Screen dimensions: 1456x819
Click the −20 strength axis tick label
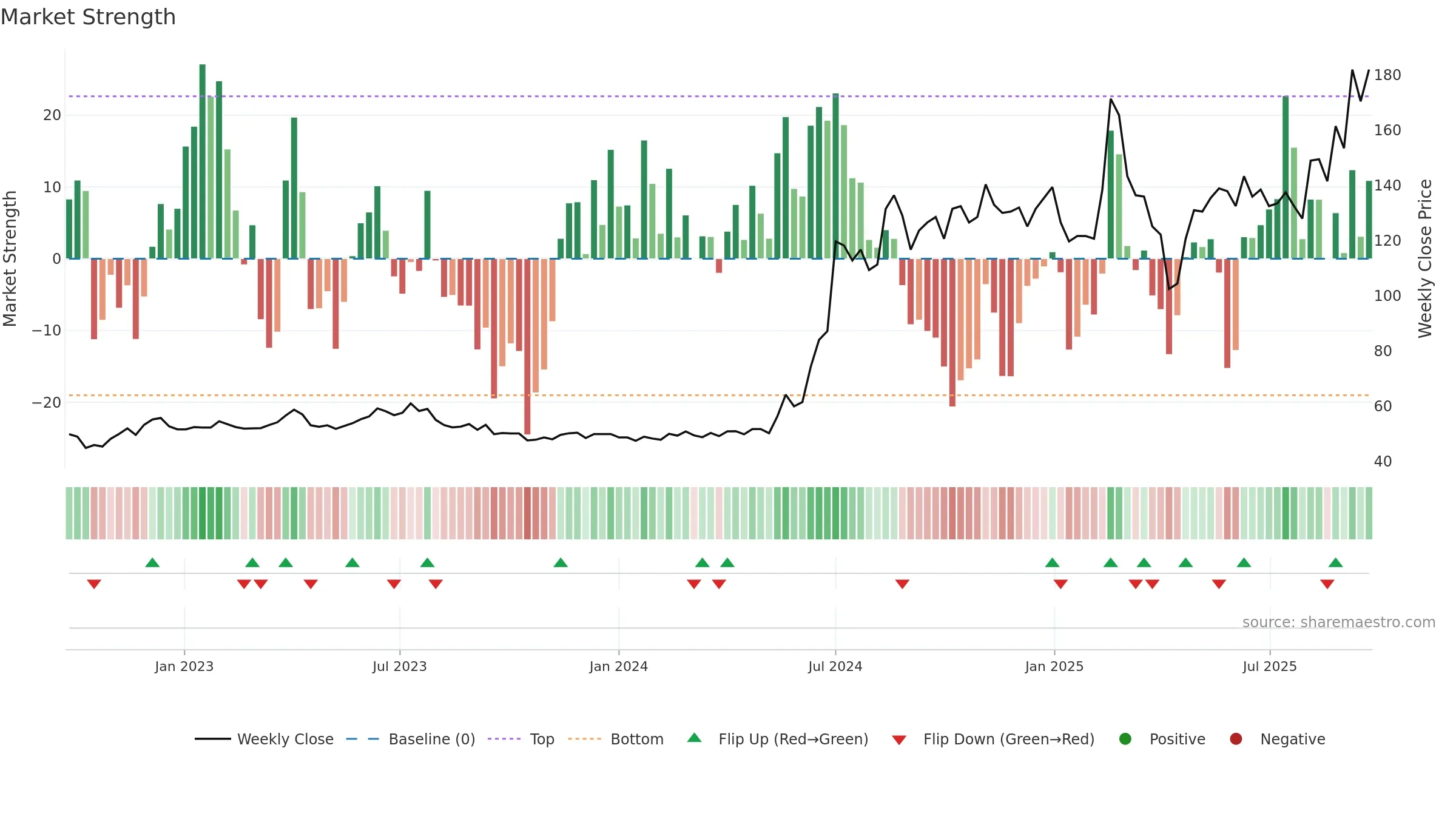(x=47, y=402)
